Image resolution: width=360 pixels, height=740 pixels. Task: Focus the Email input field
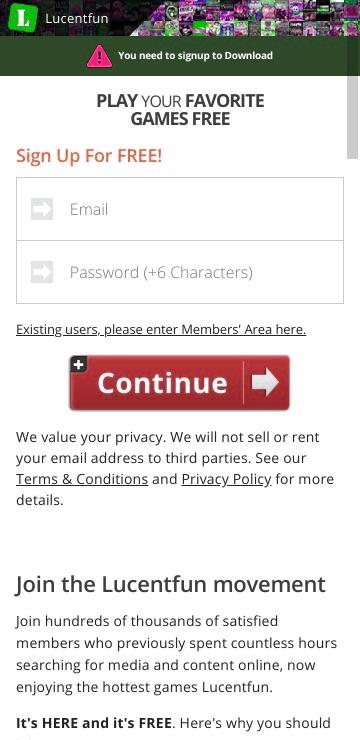tap(180, 209)
